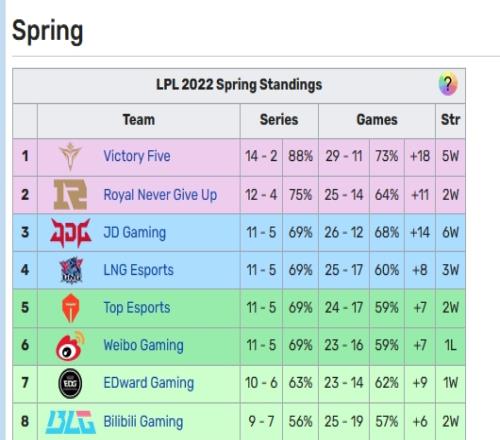Follow the Bilibili Gaming link
The image size is (500, 440).
click(x=143, y=422)
